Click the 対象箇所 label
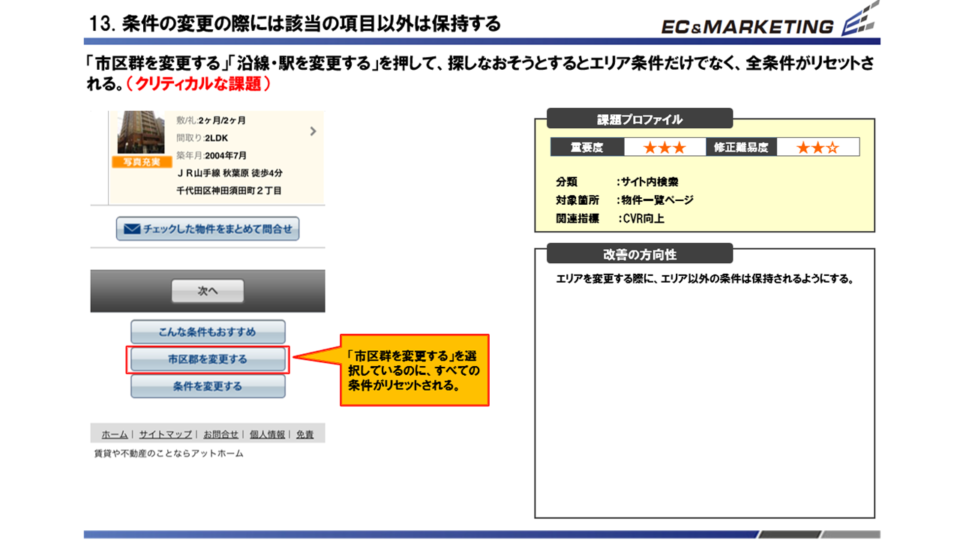Viewport: 960px width, 540px height. [x=577, y=200]
